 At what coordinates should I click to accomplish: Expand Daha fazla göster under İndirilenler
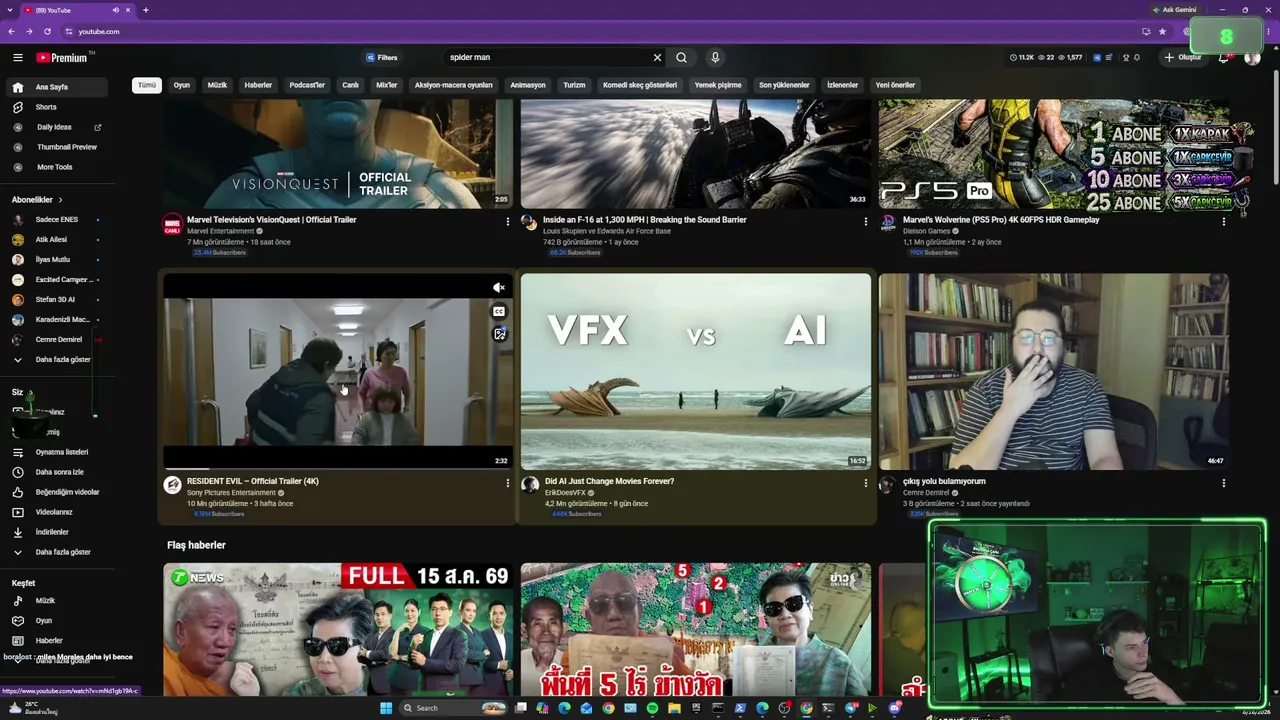tap(56, 552)
